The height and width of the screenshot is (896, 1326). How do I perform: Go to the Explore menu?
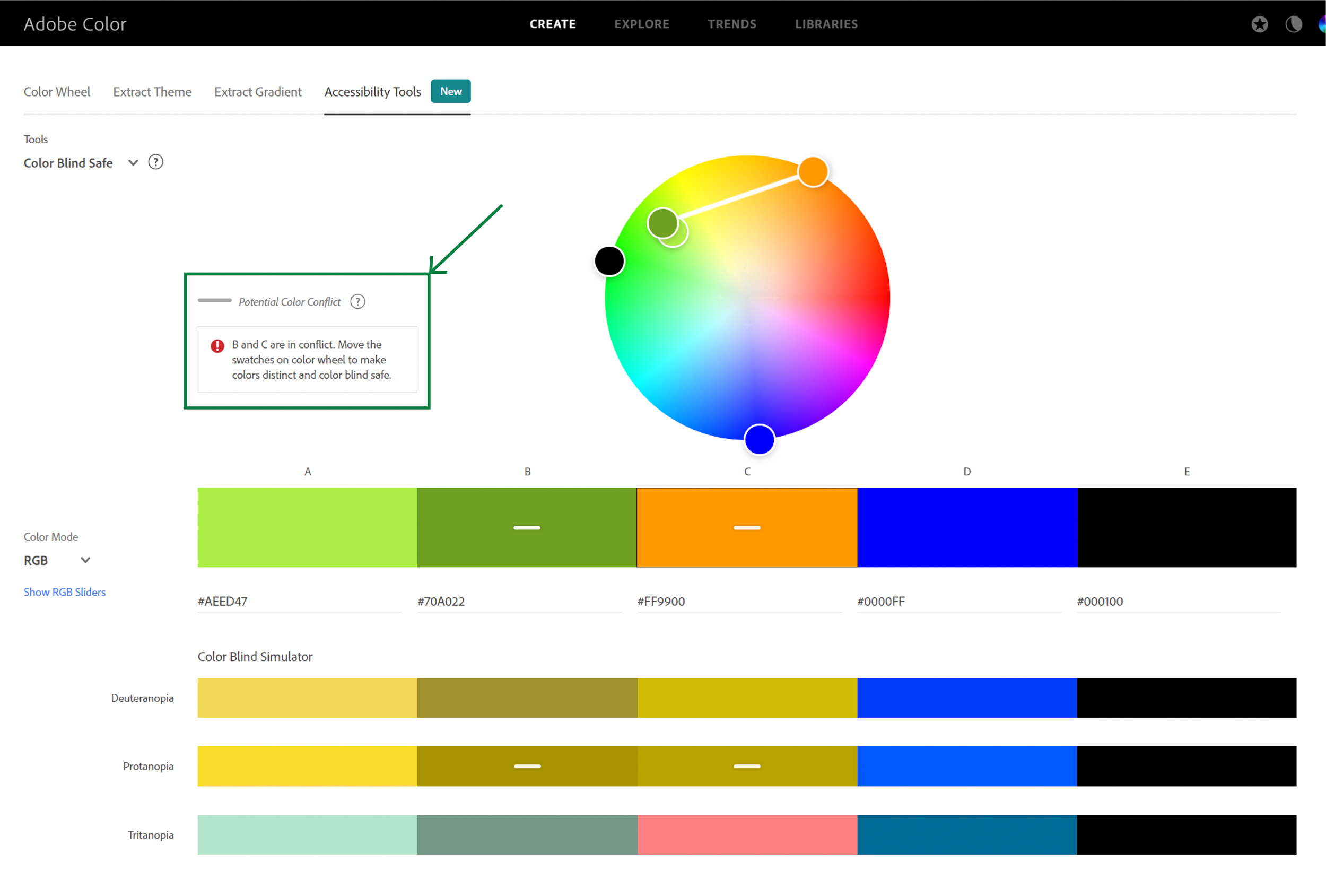pyautogui.click(x=641, y=24)
